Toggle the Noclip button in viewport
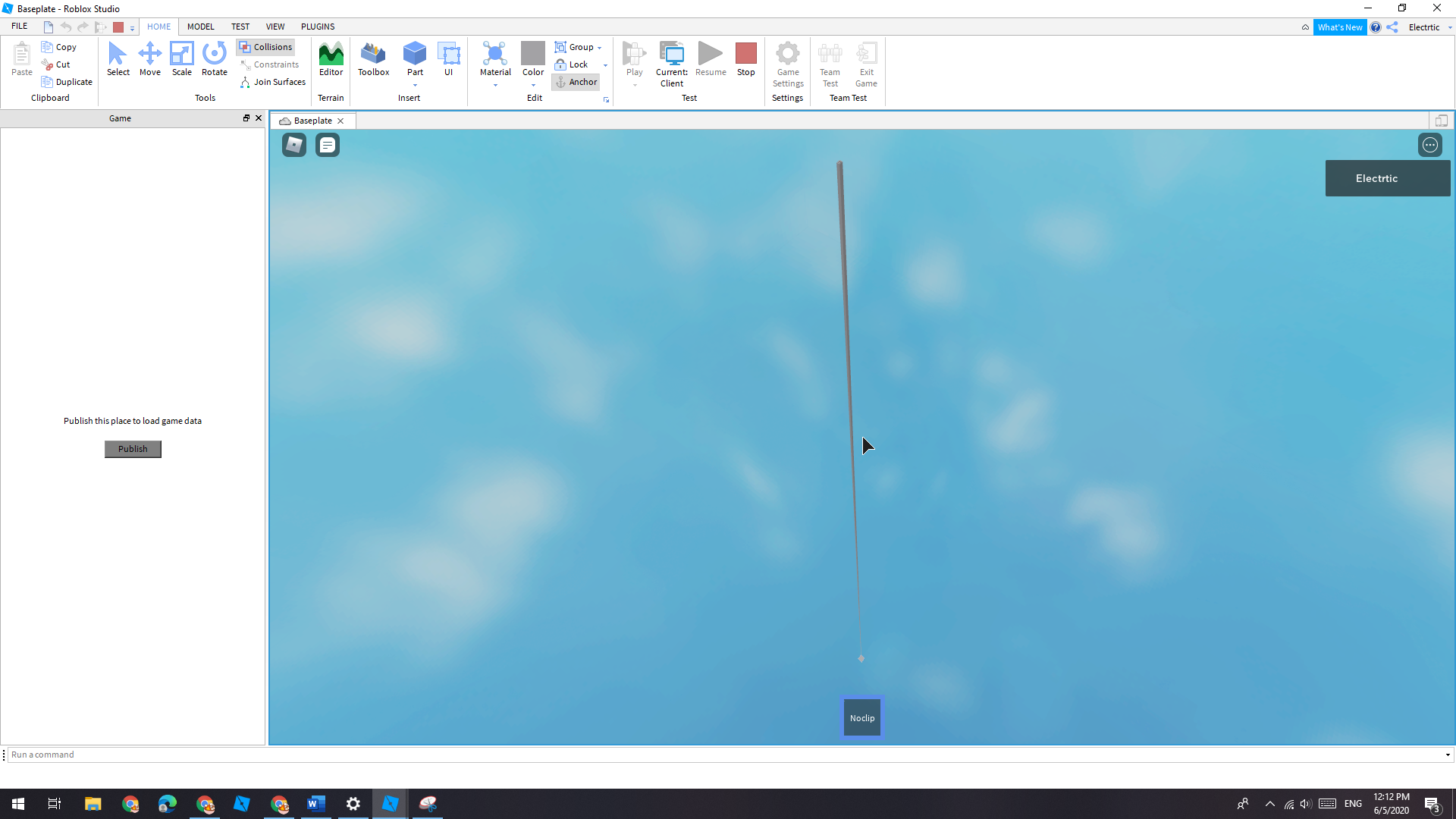 tap(862, 717)
